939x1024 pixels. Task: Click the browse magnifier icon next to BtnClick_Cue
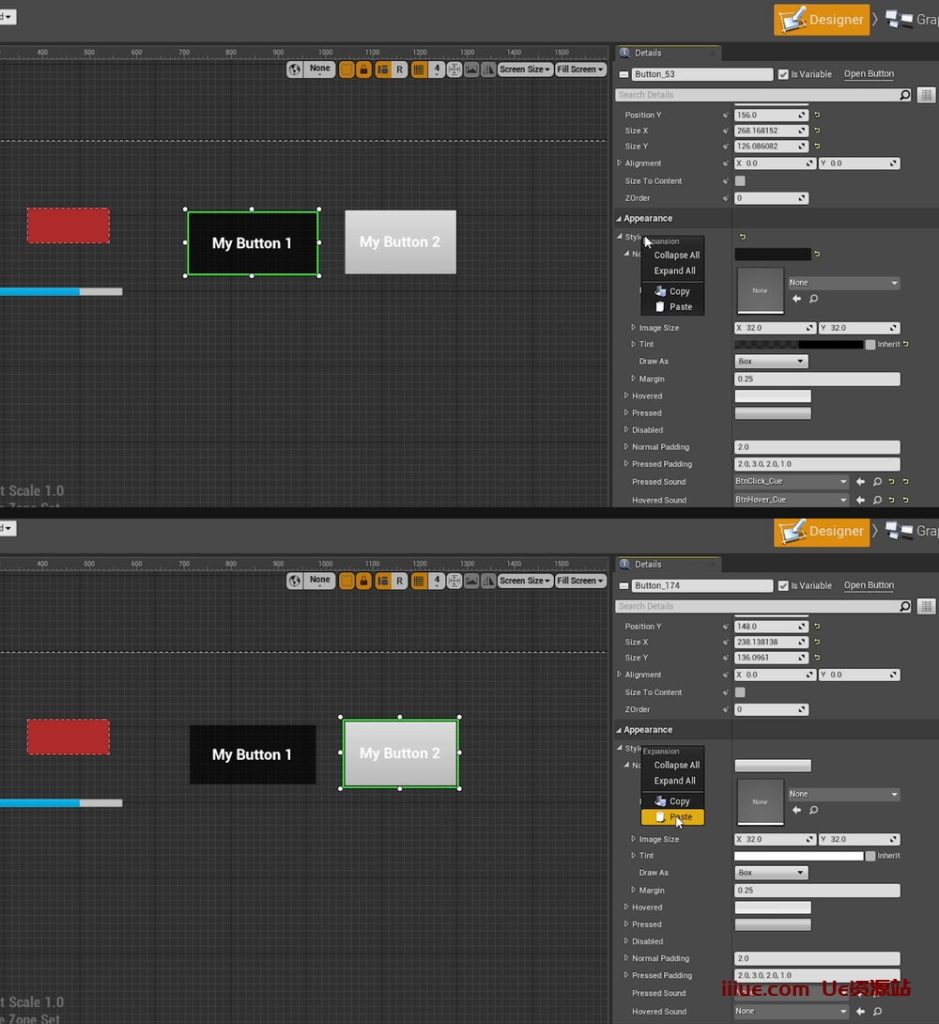pos(877,482)
